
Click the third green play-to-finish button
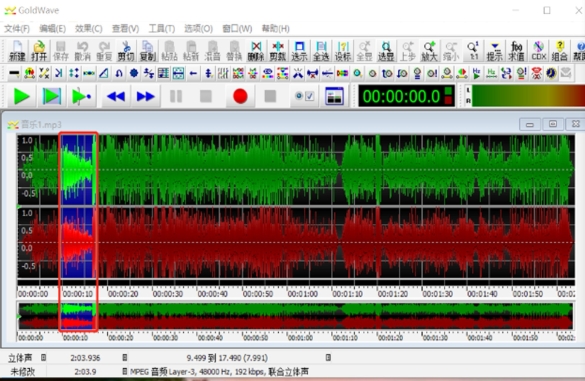[x=82, y=97]
